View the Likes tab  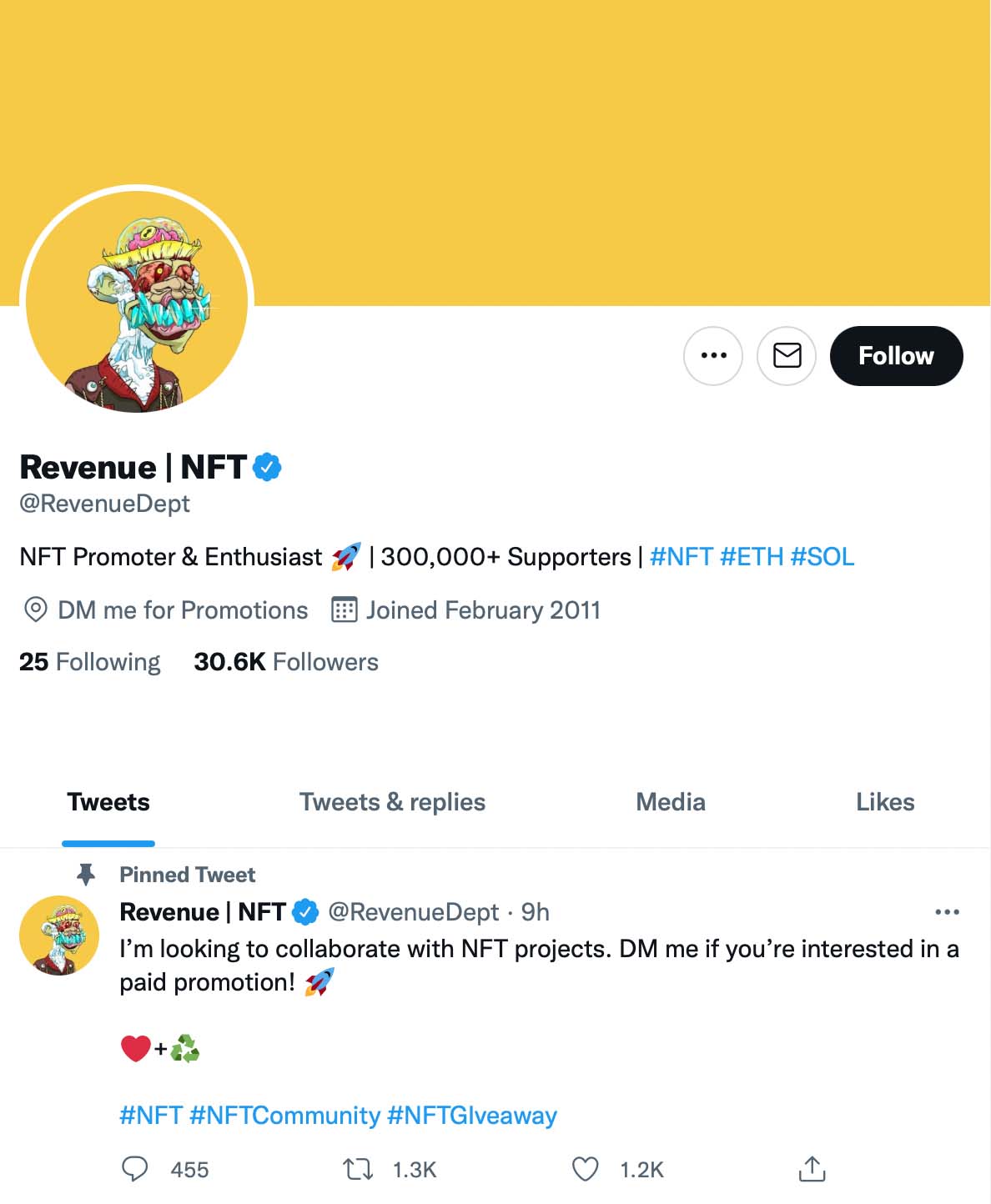pyautogui.click(x=885, y=802)
